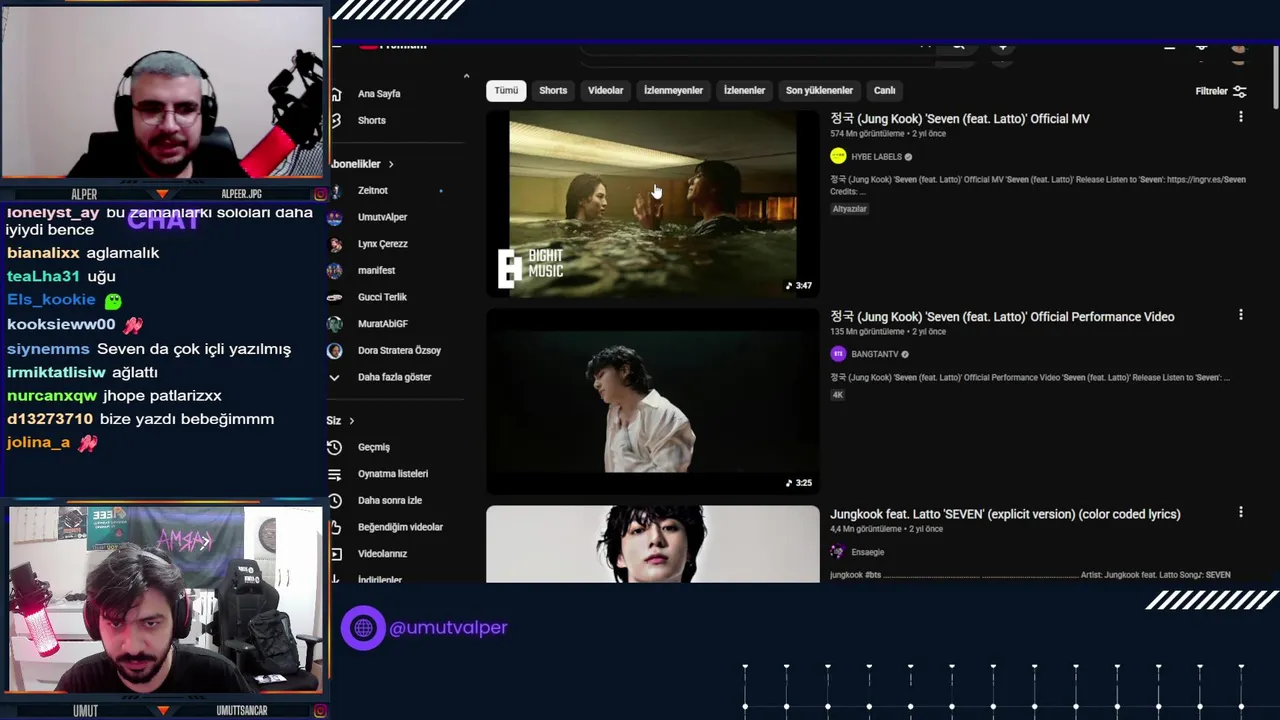Open Oynatma listeleri playlist icon
The width and height of the screenshot is (1280, 720).
pos(335,474)
